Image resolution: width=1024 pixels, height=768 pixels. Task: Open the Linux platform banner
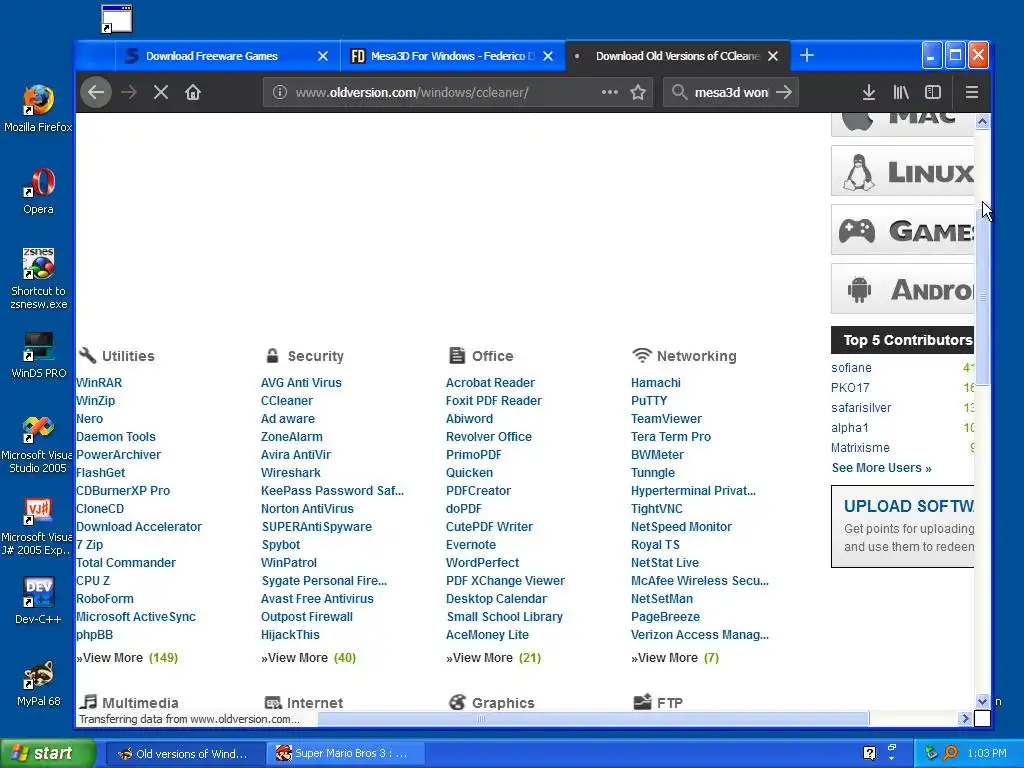[x=903, y=171]
